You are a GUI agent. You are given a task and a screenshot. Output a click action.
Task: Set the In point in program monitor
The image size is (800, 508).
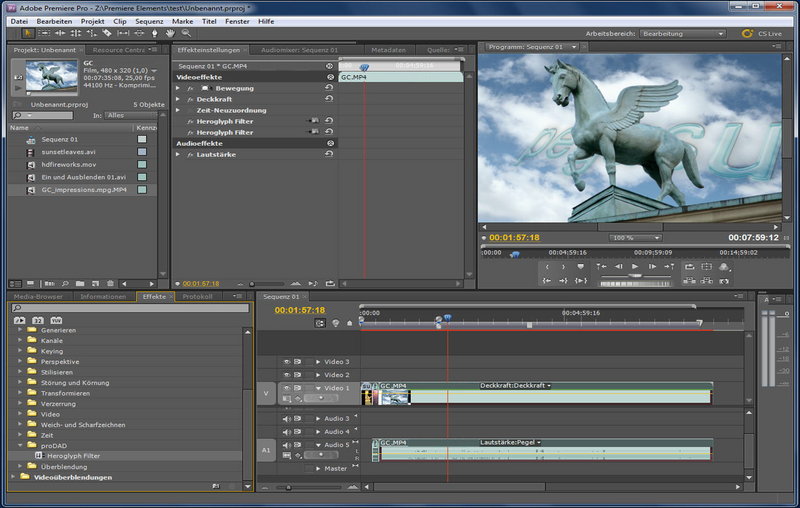click(547, 266)
